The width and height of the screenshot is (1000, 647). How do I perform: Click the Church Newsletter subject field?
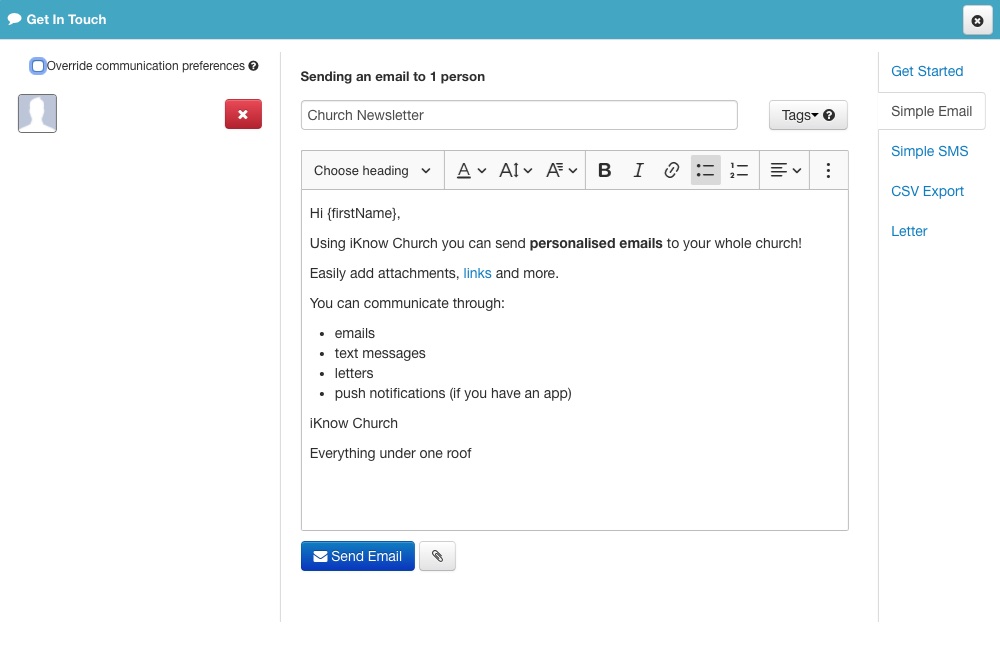click(x=519, y=115)
